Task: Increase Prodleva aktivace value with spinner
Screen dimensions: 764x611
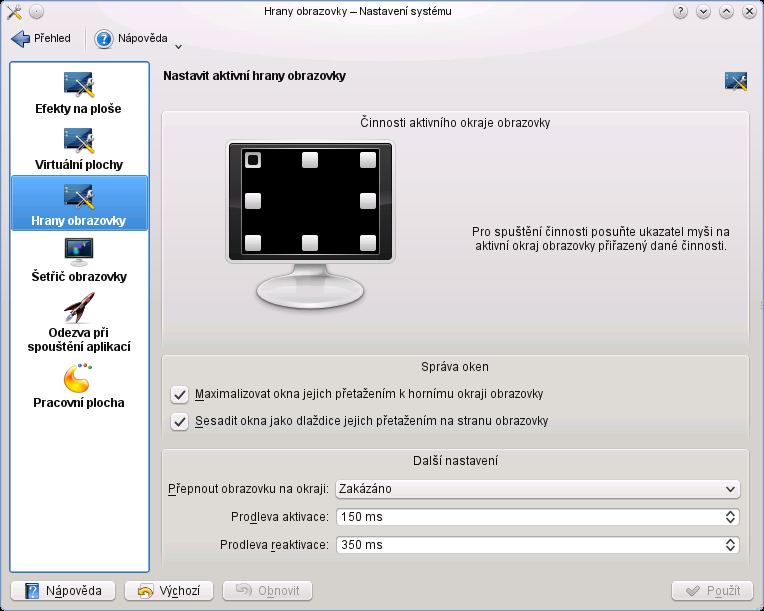Action: point(730,513)
